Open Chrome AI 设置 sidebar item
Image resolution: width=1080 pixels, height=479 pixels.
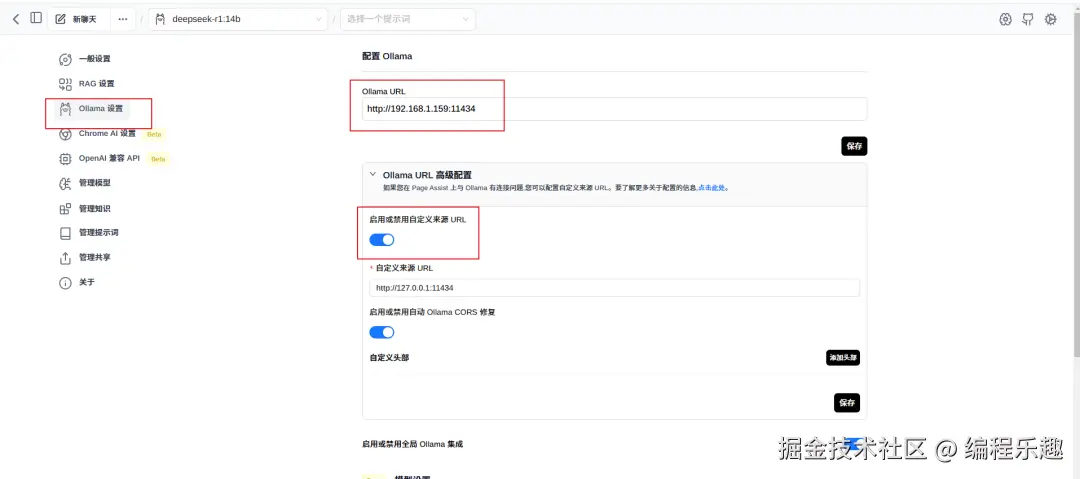click(x=97, y=134)
